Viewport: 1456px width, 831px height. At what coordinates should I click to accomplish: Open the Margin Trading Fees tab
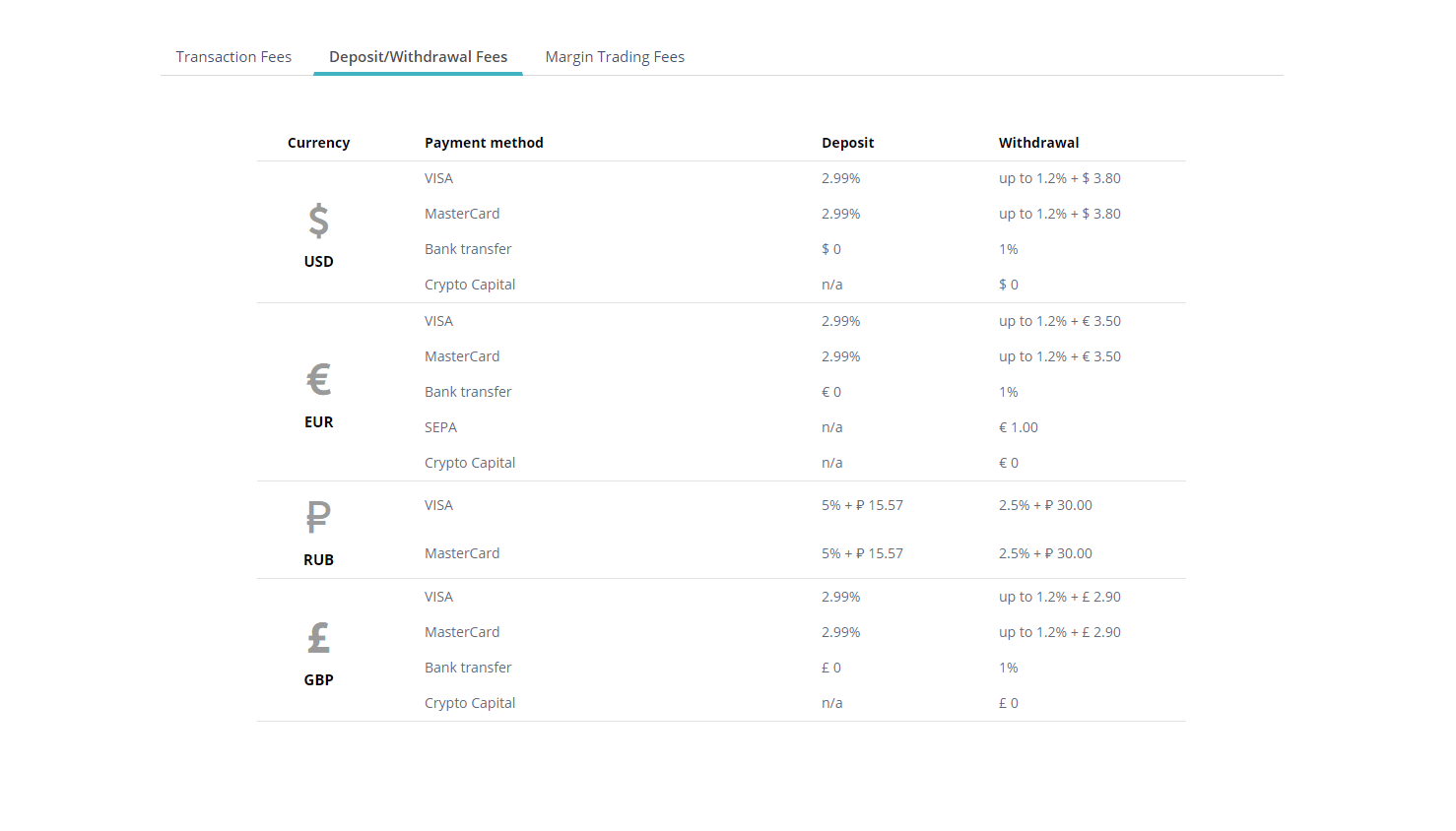pyautogui.click(x=615, y=57)
